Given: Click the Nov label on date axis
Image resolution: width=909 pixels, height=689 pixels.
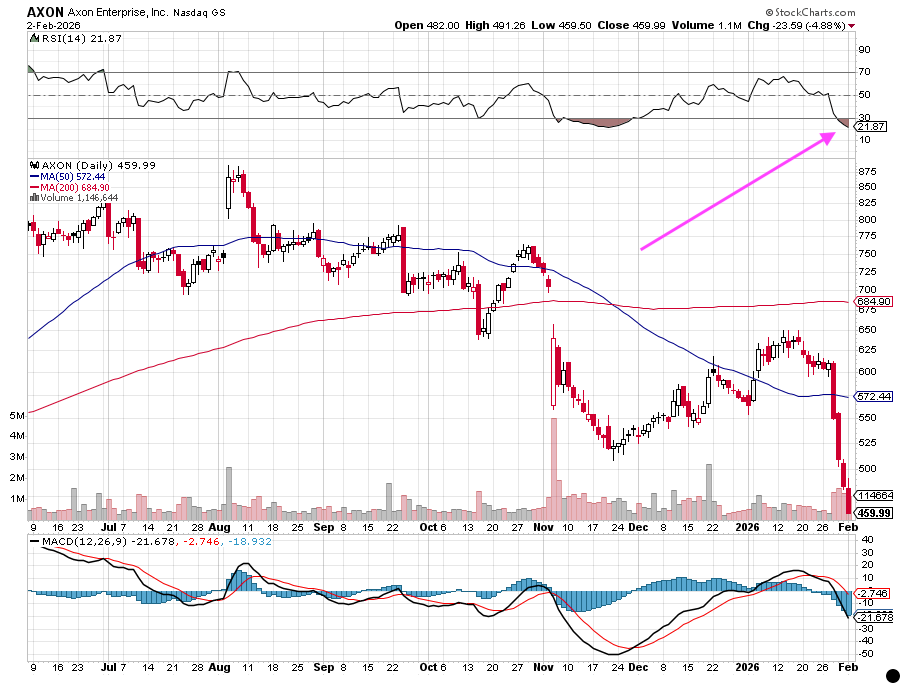Looking at the screenshot, I should click(542, 526).
